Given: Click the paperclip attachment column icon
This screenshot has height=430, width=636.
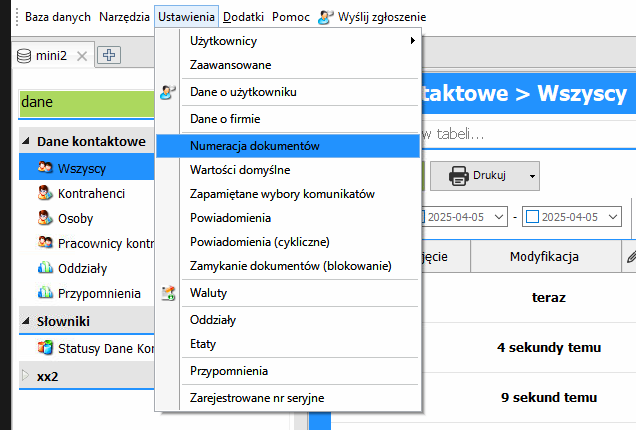Looking at the screenshot, I should 631,257.
